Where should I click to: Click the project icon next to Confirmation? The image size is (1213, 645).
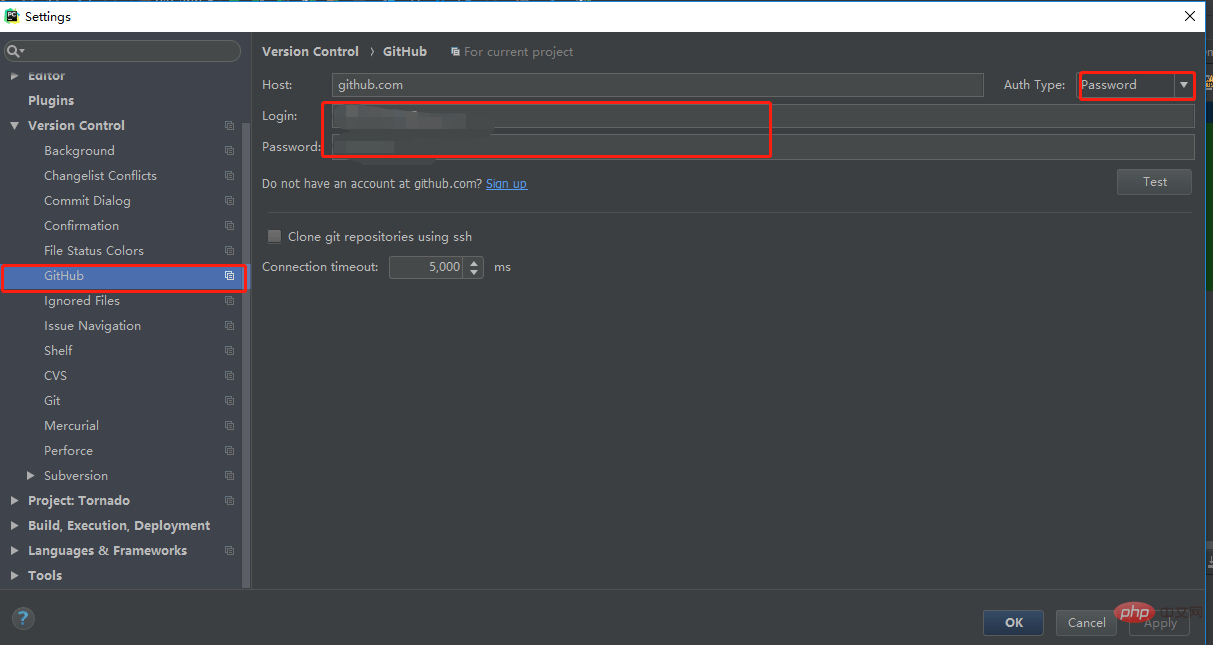(229, 226)
